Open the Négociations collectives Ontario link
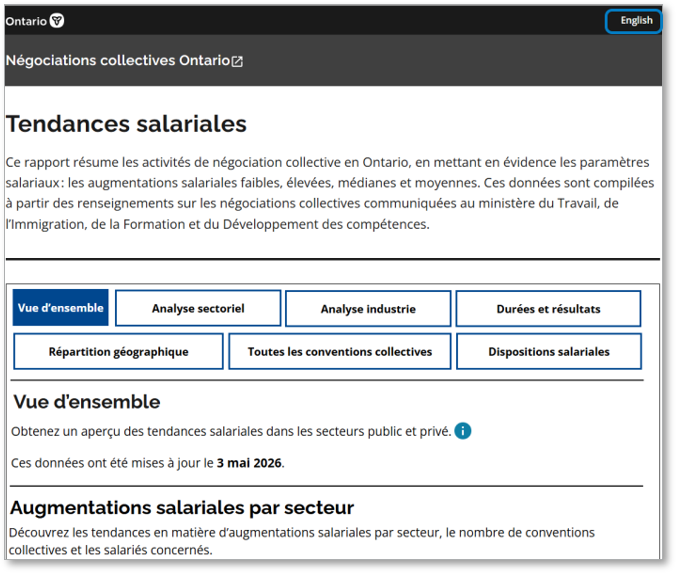676x573 pixels. click(x=124, y=60)
